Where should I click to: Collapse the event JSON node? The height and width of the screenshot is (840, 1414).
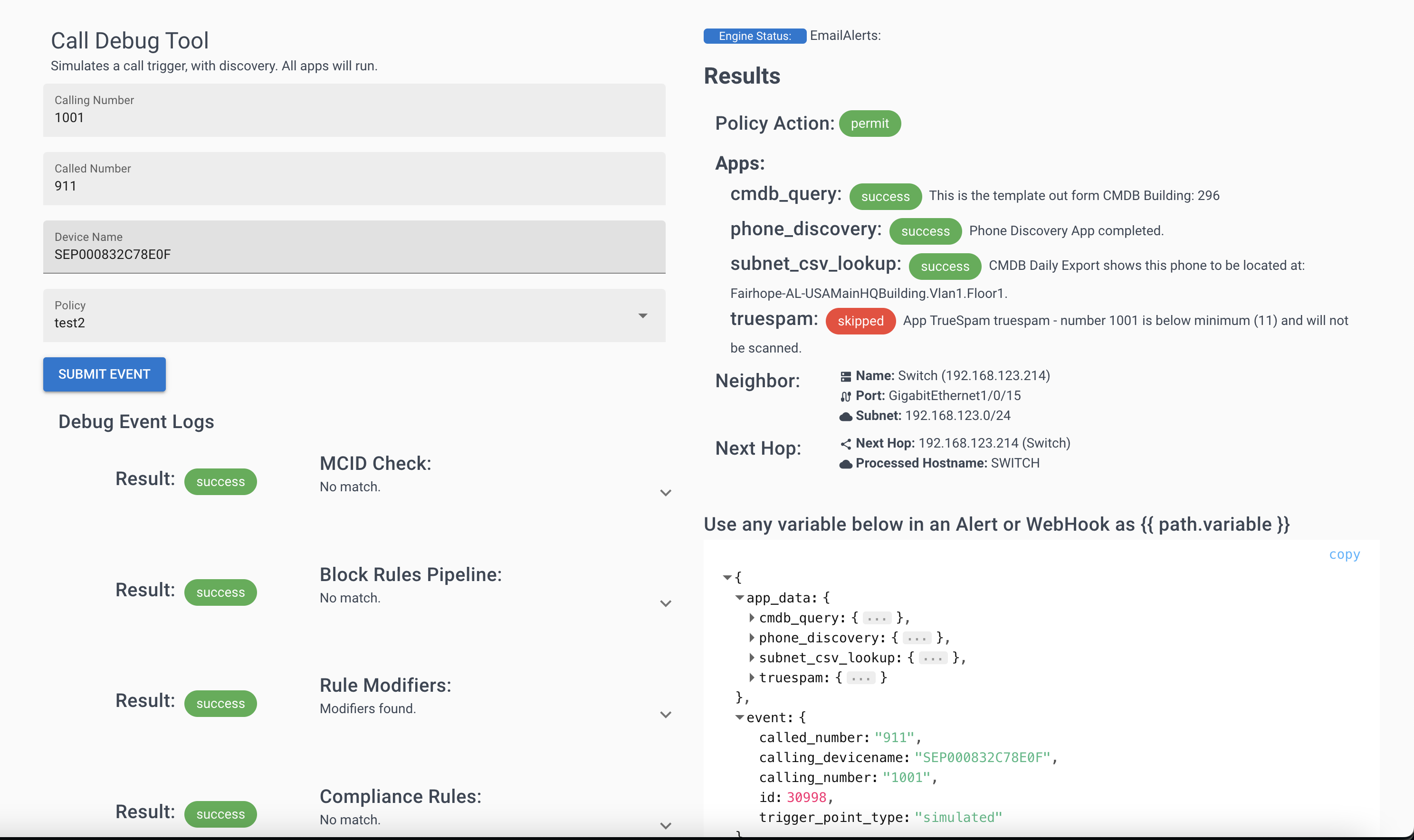(740, 717)
